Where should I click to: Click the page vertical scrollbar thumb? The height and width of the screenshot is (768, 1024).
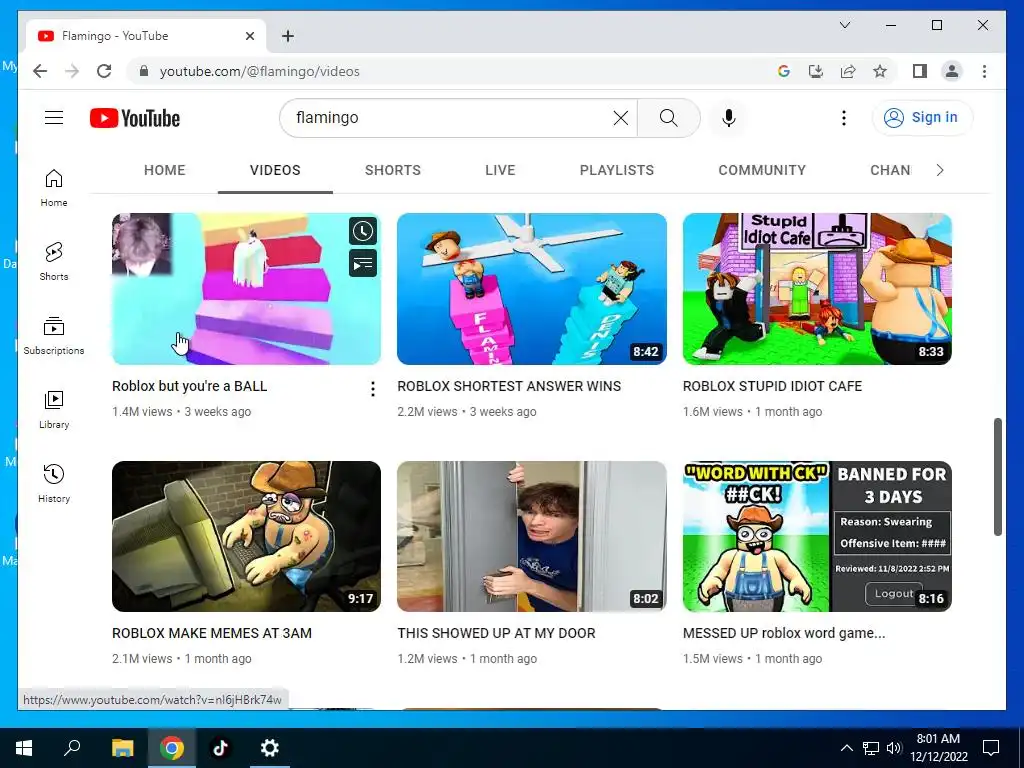pyautogui.click(x=997, y=477)
